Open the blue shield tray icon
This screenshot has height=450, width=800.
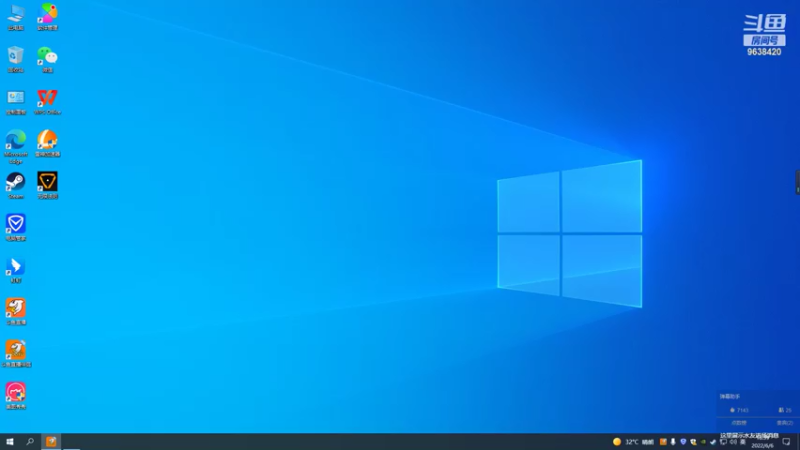[683, 442]
